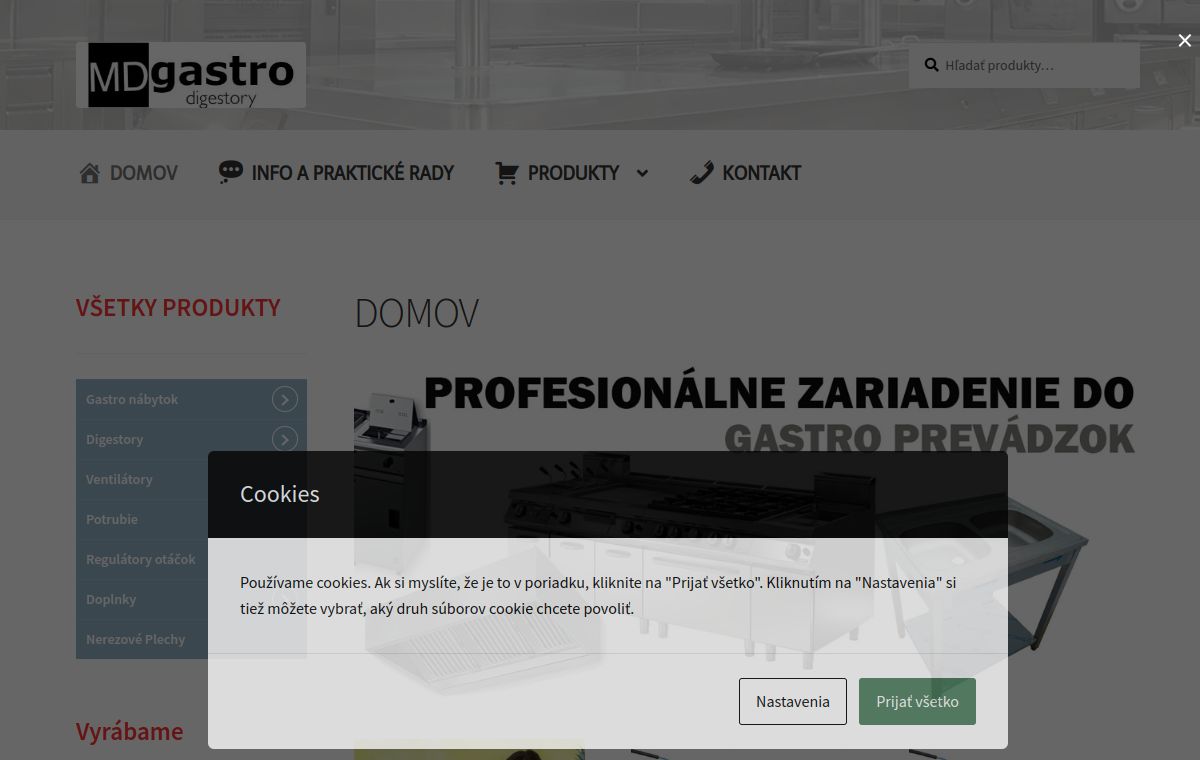Expand Gastro nábytok arrow circle
Image resolution: width=1200 pixels, height=760 pixels.
(285, 399)
